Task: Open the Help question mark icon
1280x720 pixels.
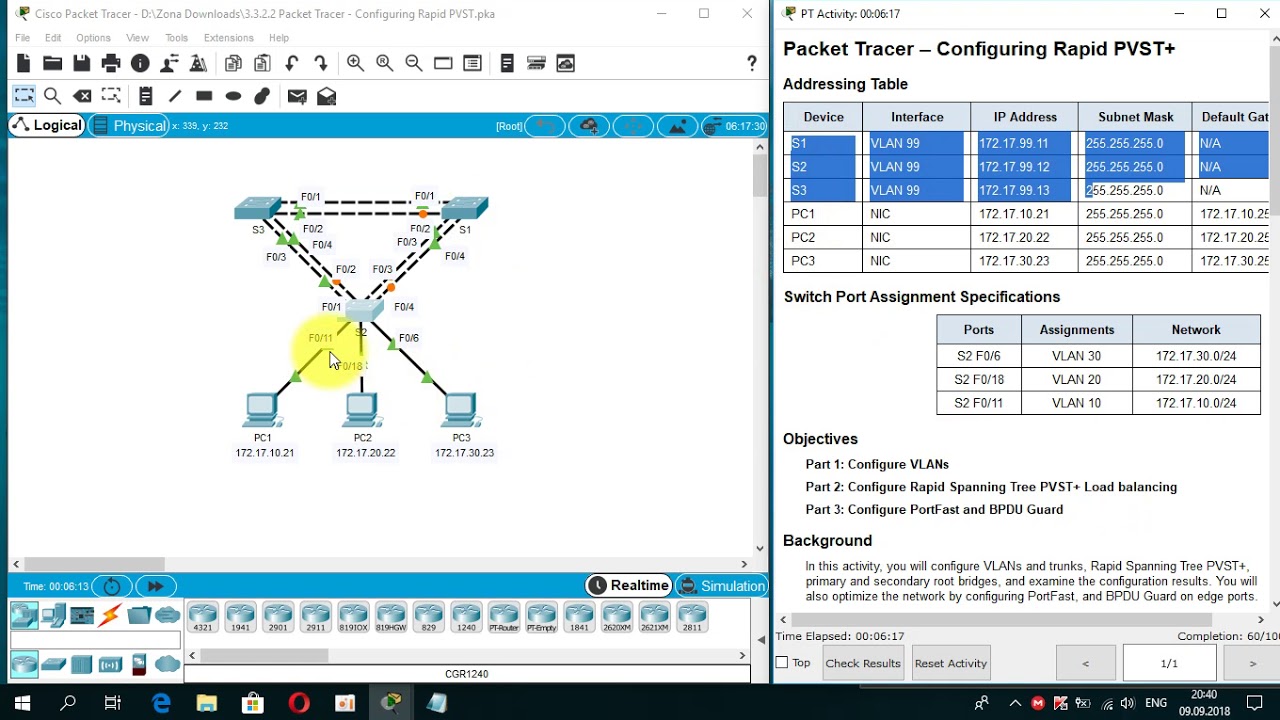Action: [x=752, y=64]
